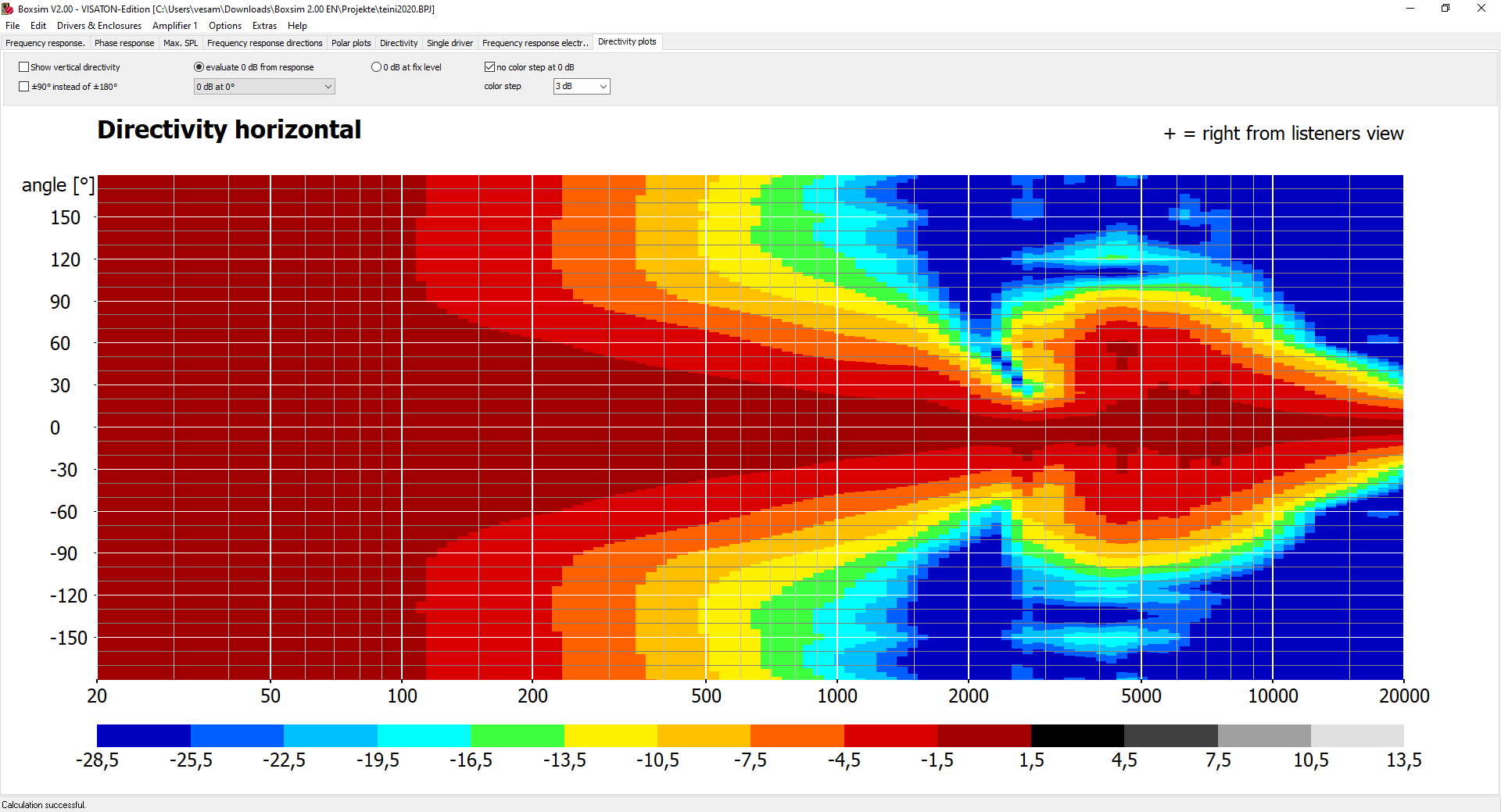This screenshot has width=1501, height=812.
Task: Click the angle [°] axis label
Action: [x=58, y=185]
